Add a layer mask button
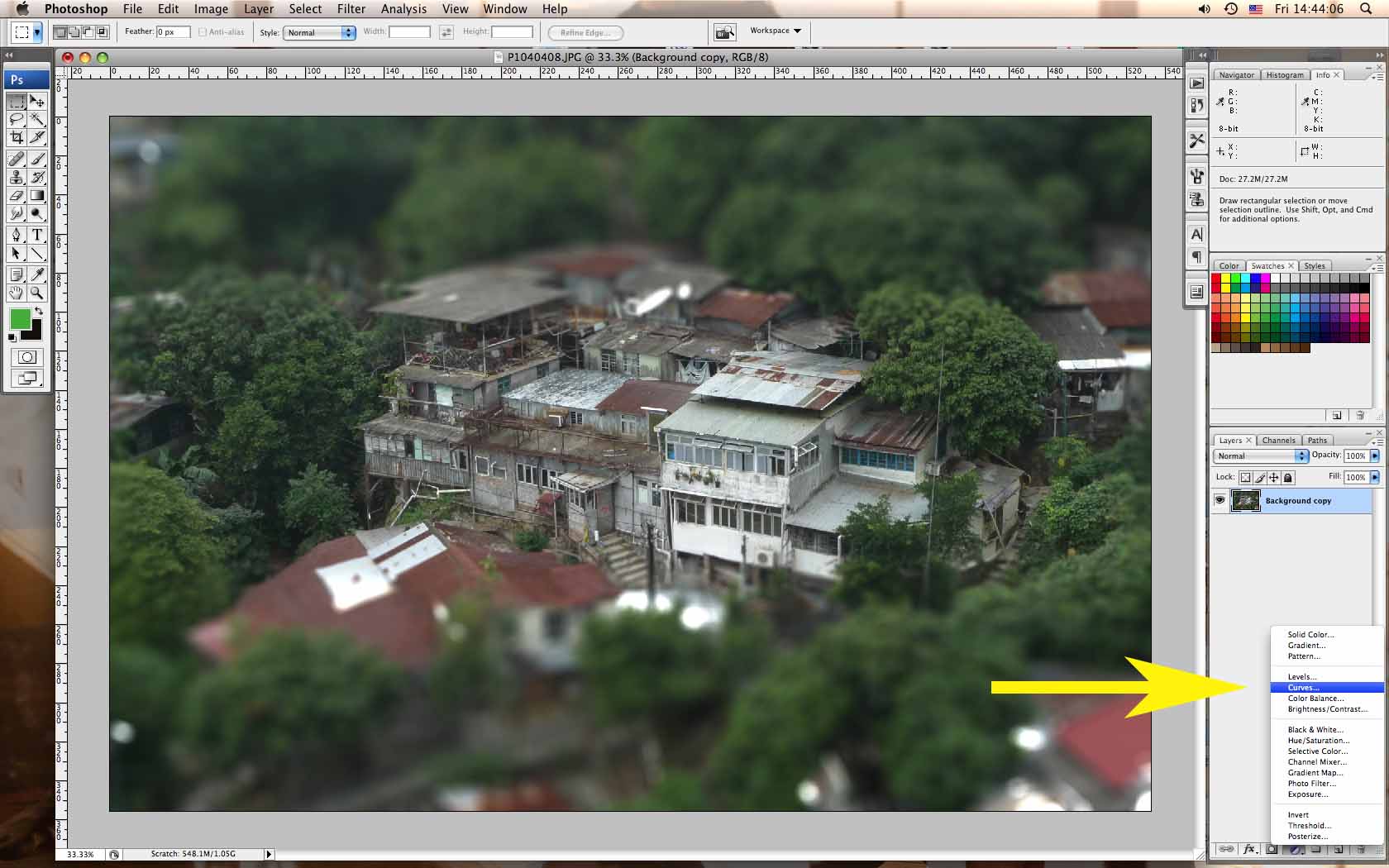 point(1272,849)
